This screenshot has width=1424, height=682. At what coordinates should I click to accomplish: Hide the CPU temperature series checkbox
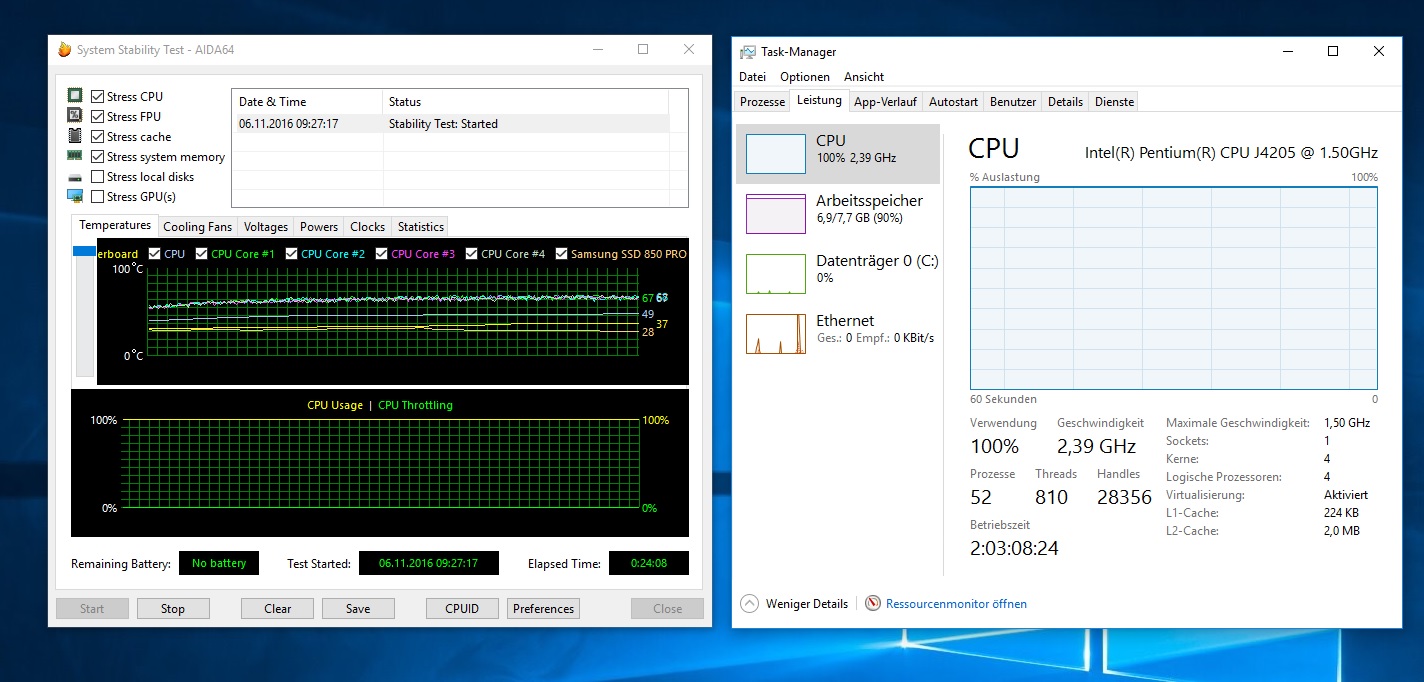pos(154,254)
